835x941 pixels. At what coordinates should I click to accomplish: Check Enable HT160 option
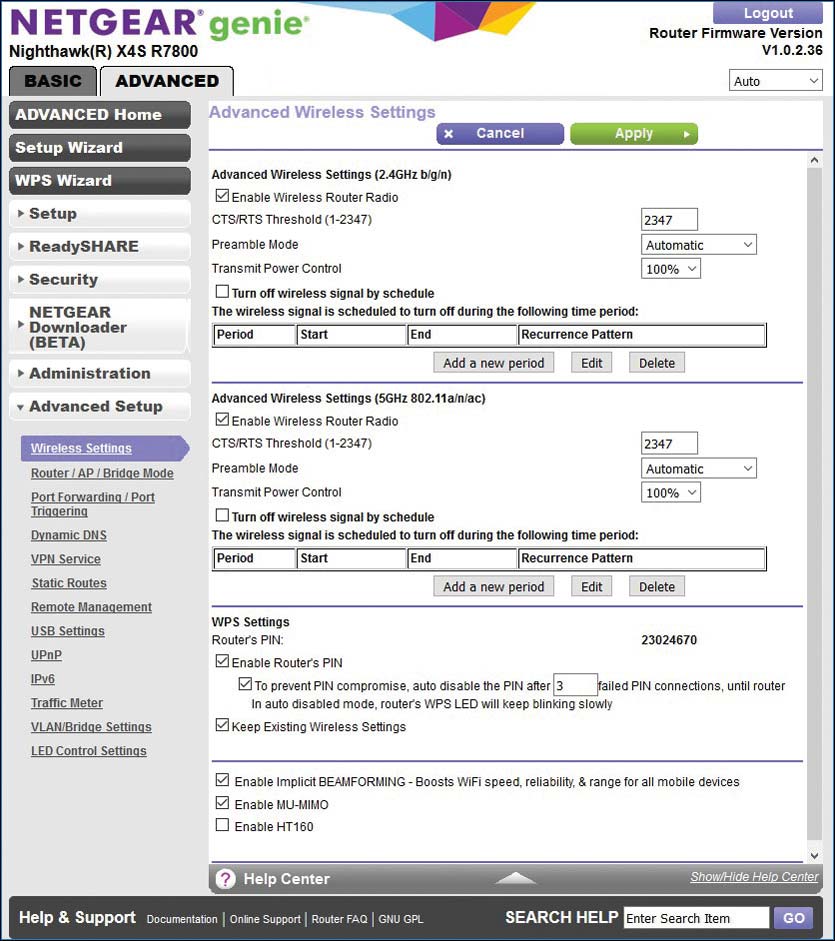[x=222, y=825]
